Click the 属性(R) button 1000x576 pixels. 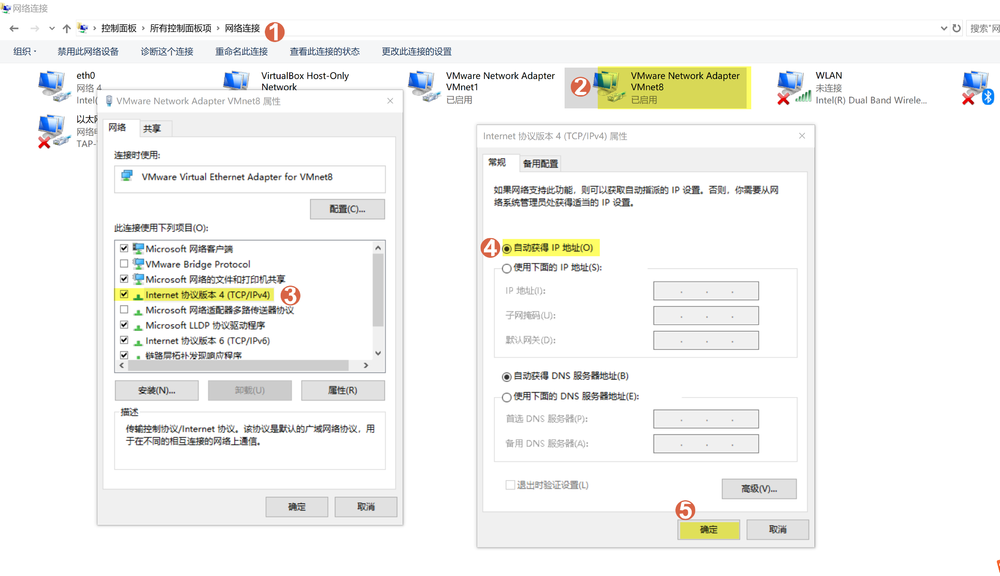click(x=343, y=390)
